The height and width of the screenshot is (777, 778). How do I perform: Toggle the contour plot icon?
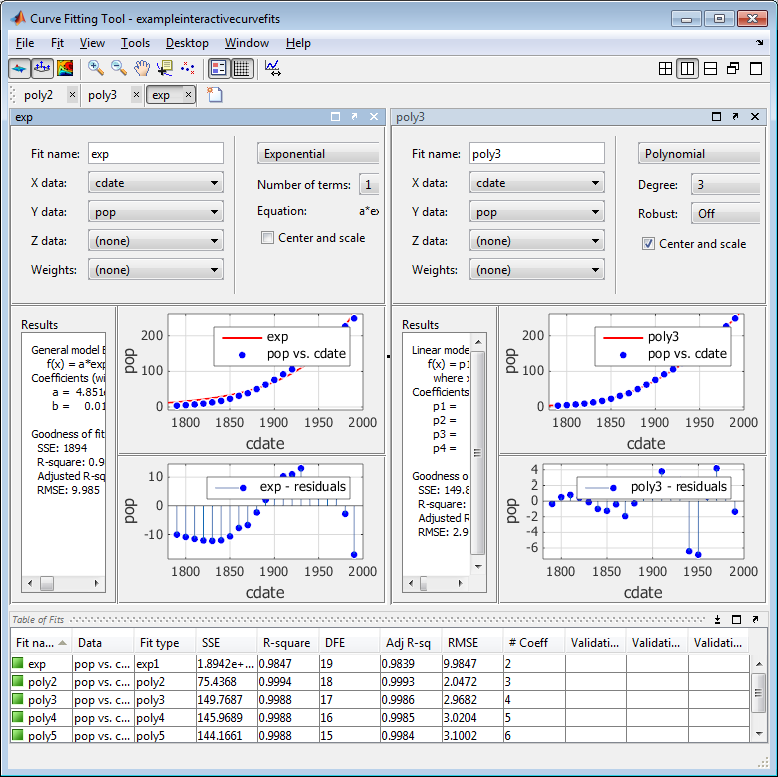tap(65, 68)
